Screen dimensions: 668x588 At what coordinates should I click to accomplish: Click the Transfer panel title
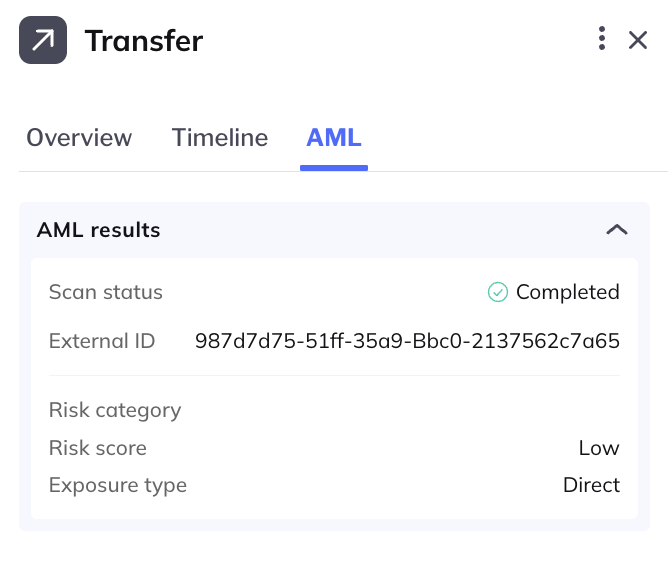click(144, 41)
